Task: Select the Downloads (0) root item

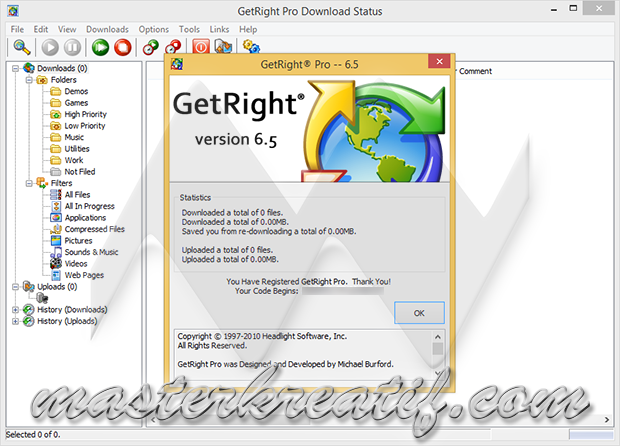Action: coord(62,68)
